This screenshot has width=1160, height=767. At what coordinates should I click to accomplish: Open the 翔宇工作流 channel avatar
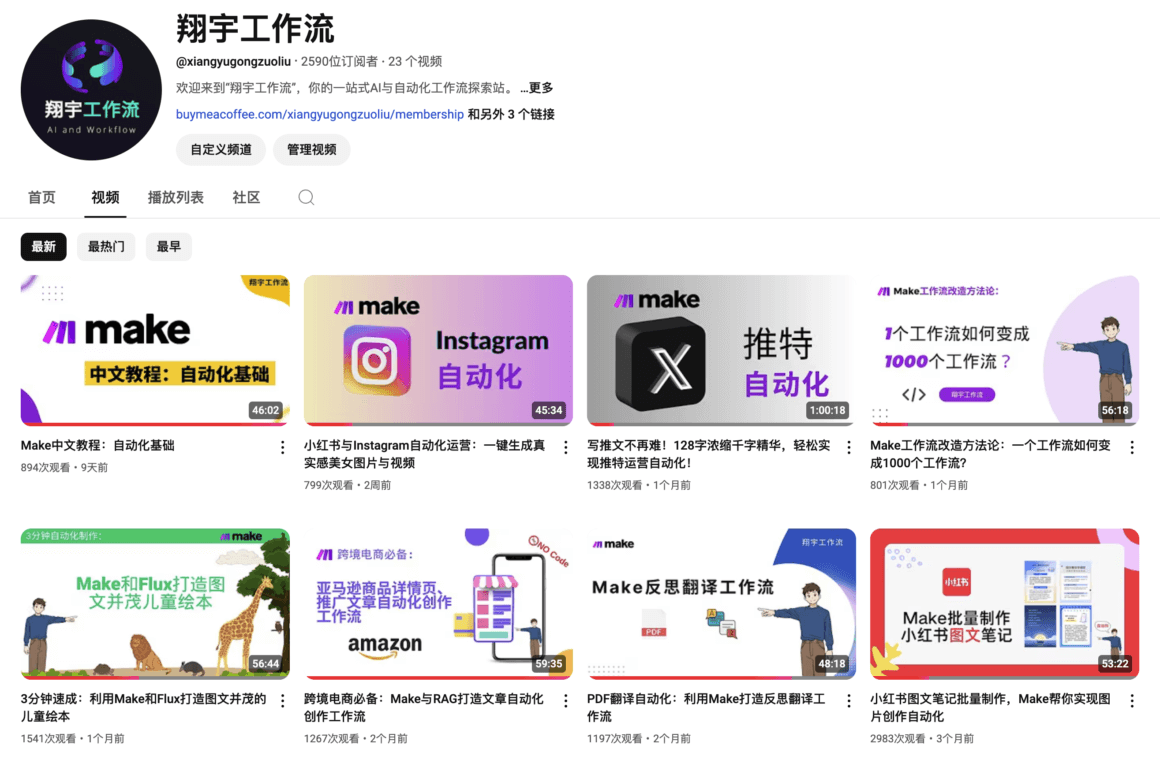(x=91, y=91)
